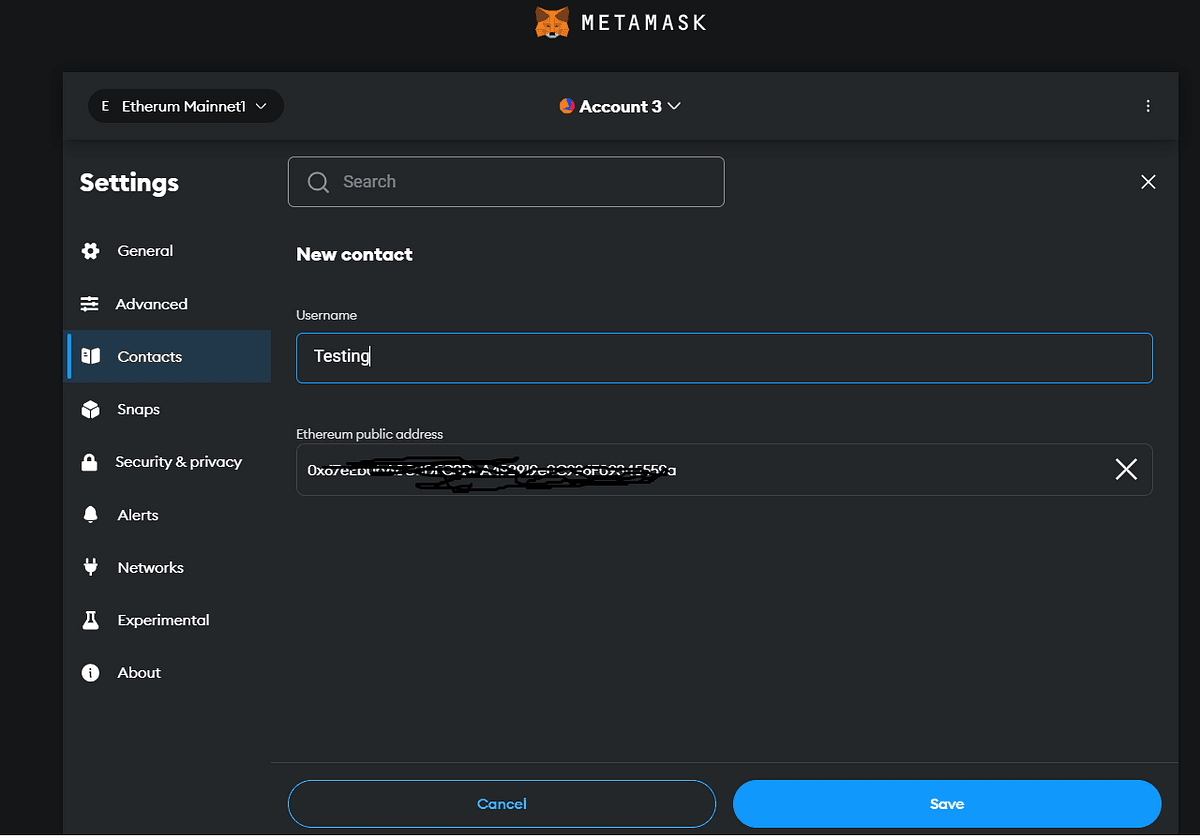Click into the Username field

click(x=724, y=357)
